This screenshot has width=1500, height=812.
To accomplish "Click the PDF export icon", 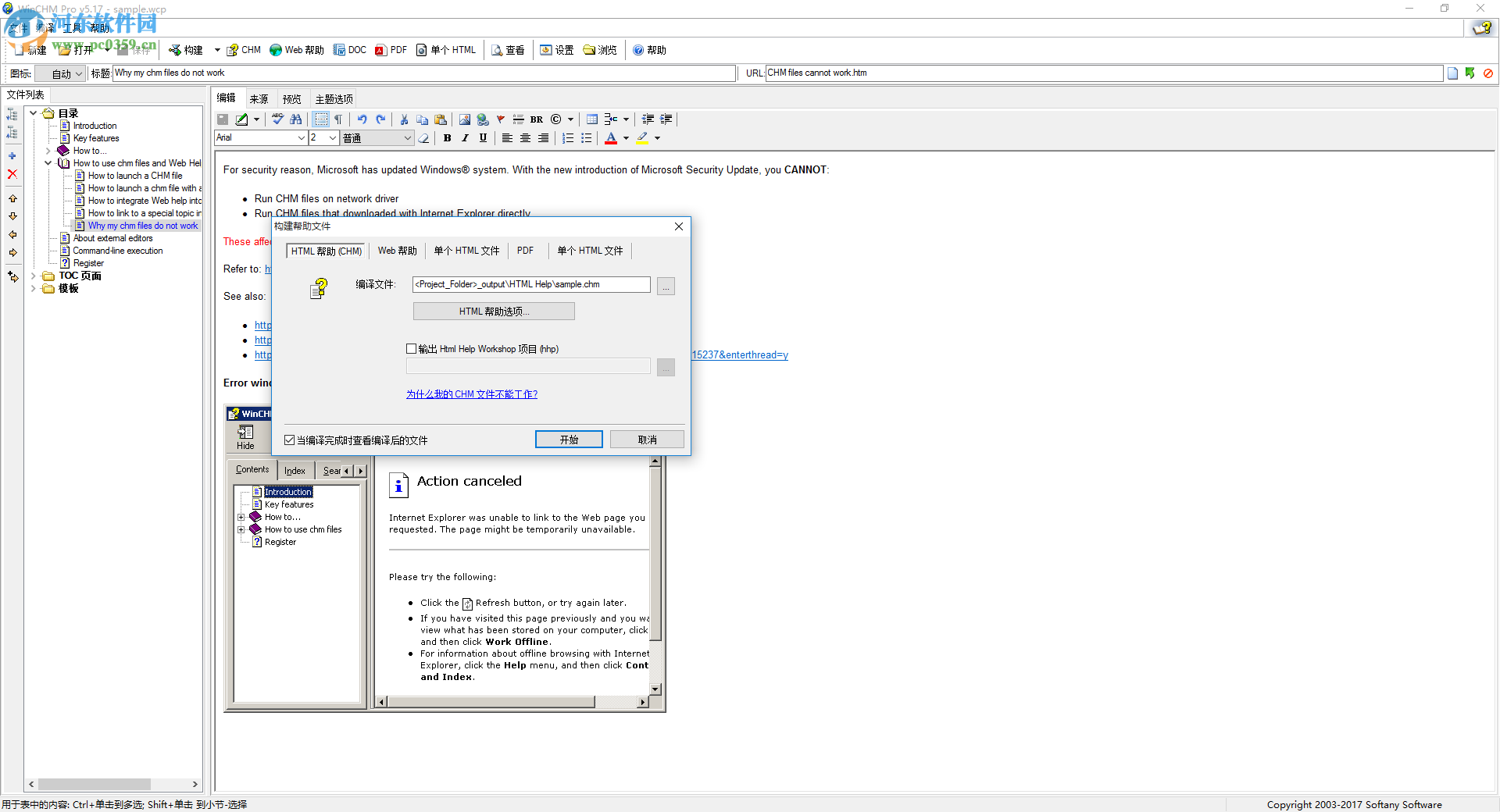I will coord(391,49).
